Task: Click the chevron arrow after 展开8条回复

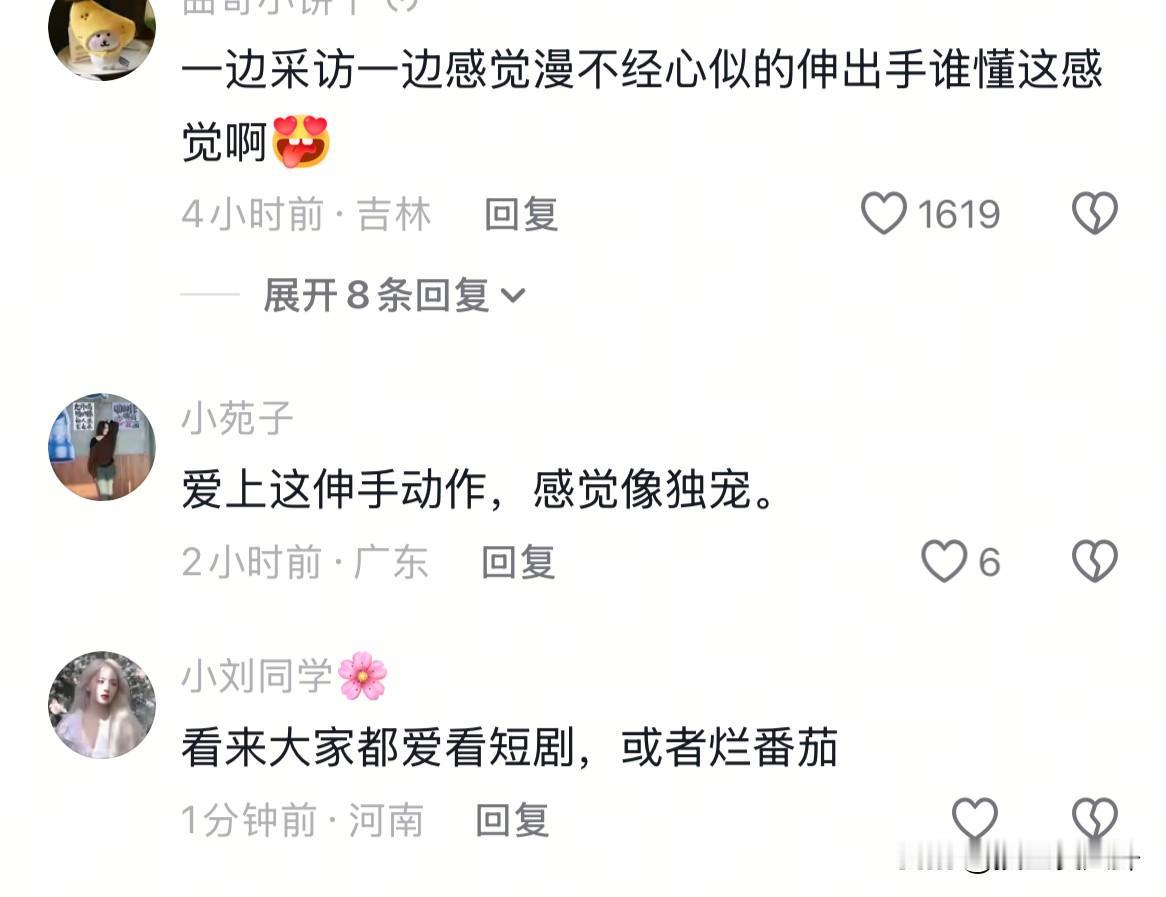Action: [x=513, y=296]
